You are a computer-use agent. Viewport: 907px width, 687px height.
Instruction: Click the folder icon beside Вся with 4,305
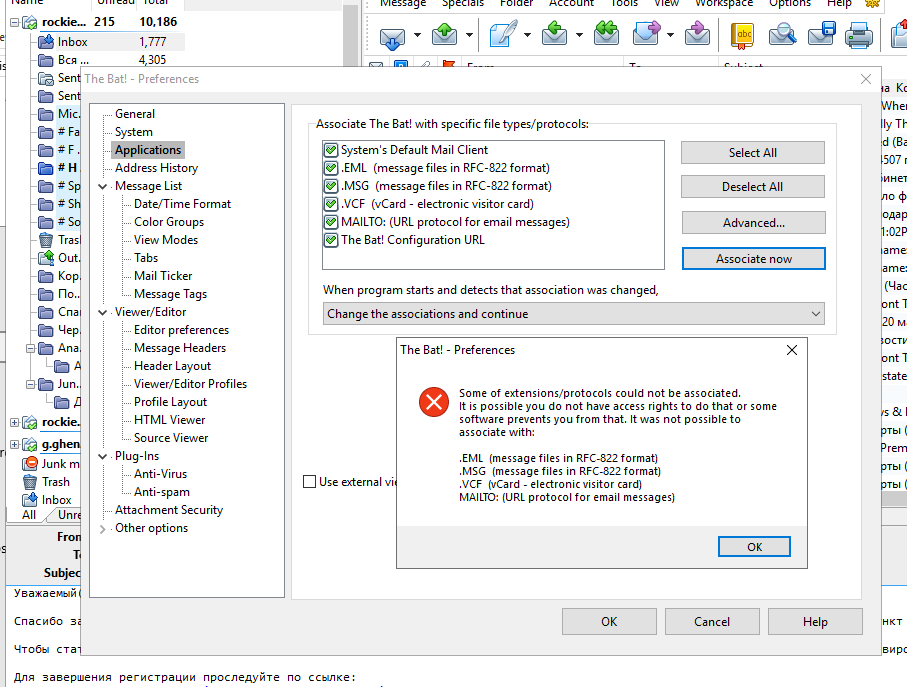[46, 60]
